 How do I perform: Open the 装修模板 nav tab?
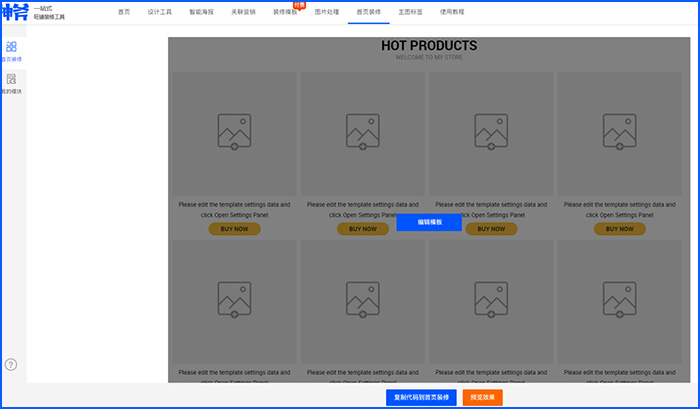pyautogui.click(x=285, y=12)
